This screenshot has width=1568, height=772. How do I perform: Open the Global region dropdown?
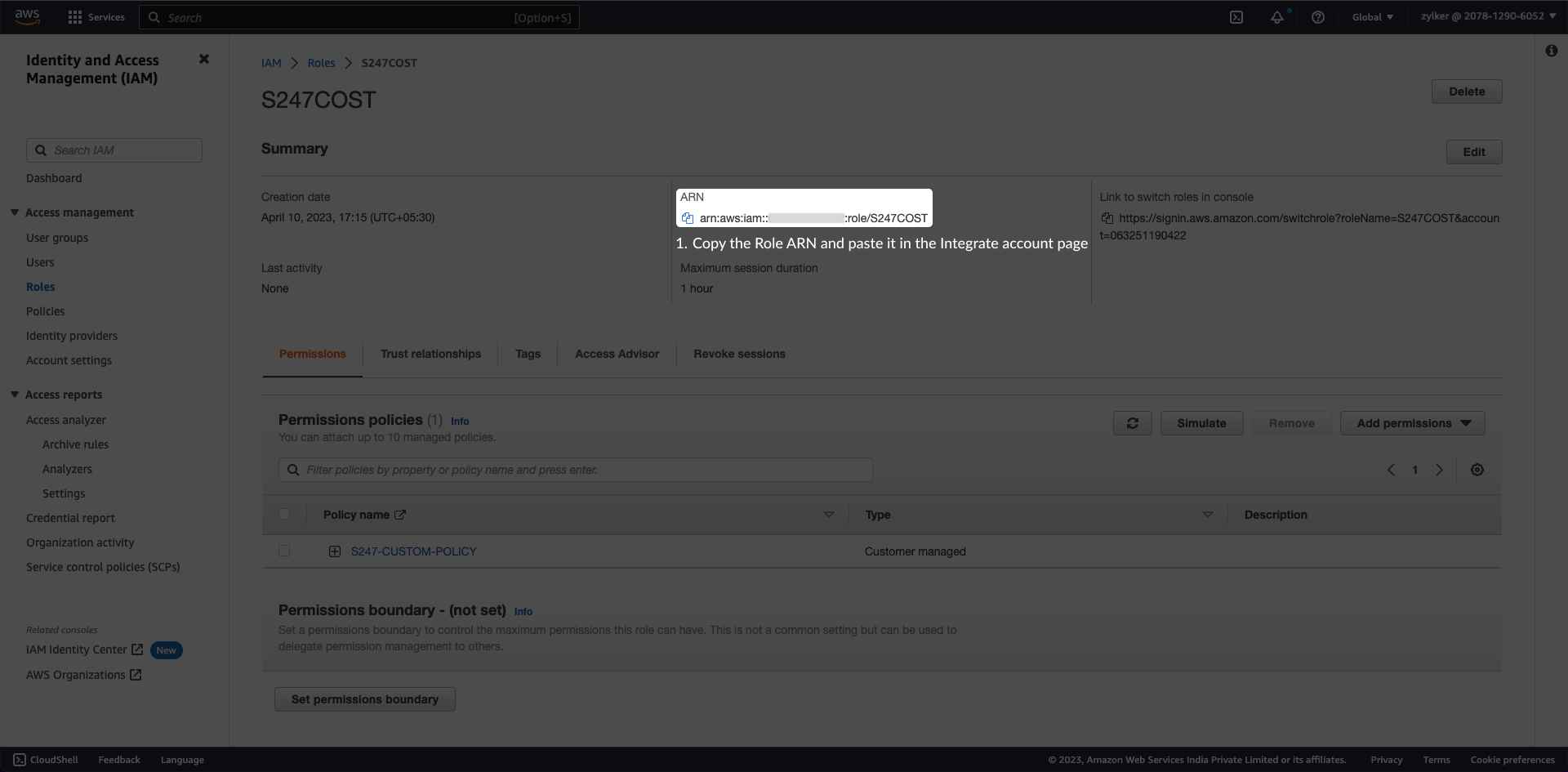coord(1373,17)
